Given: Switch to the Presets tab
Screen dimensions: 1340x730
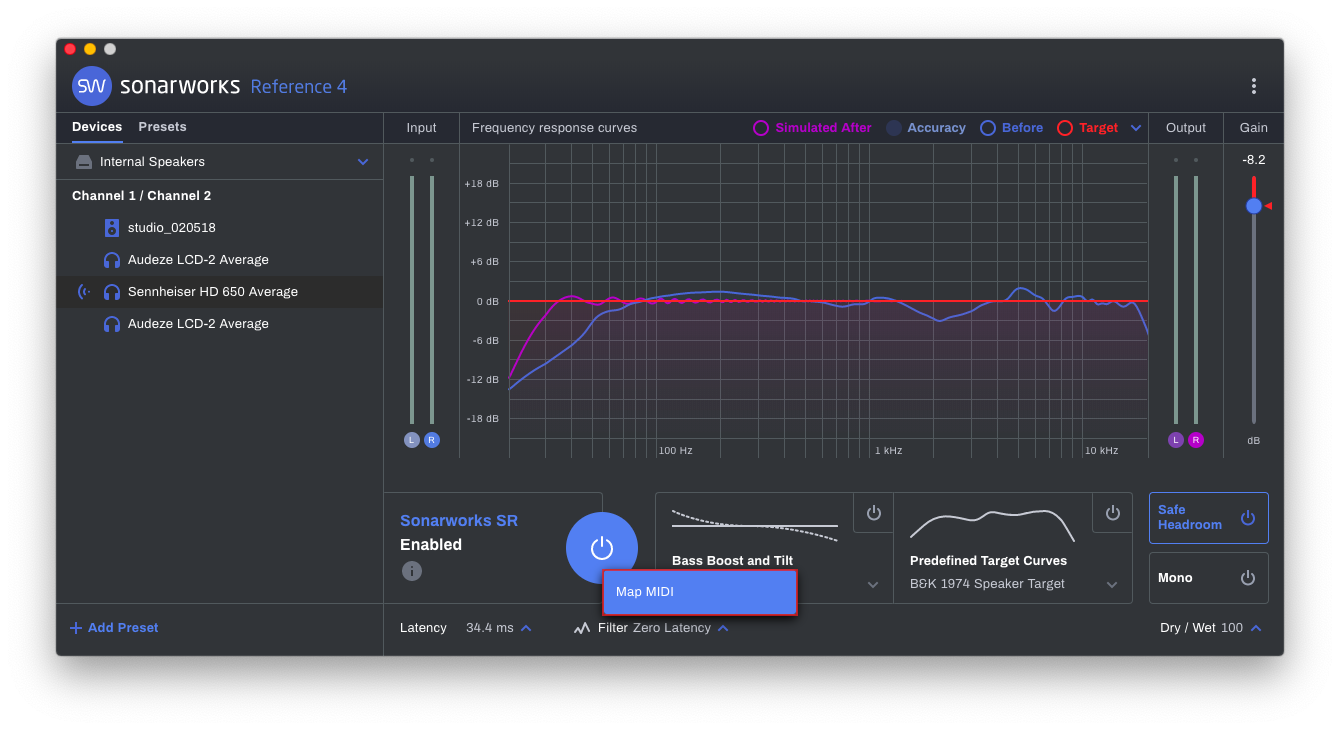Looking at the screenshot, I should click(162, 127).
